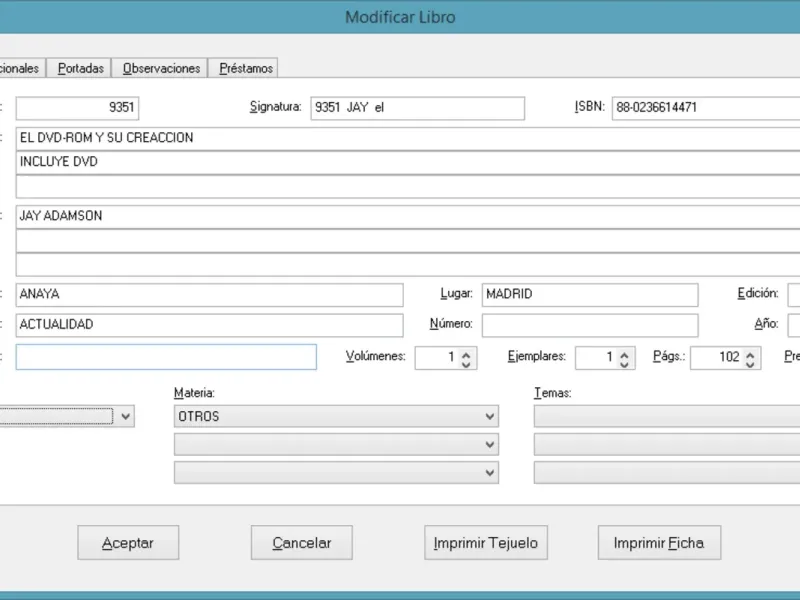Select the Lugar field containing MADRID

point(589,295)
